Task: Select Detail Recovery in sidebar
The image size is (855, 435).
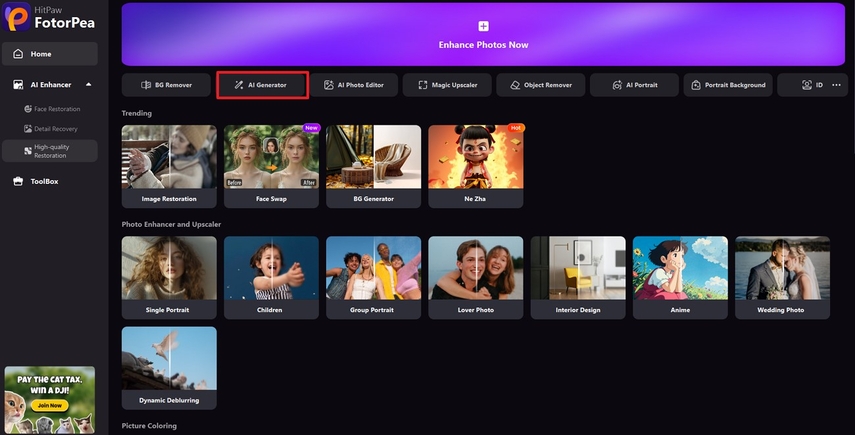Action: tap(50, 129)
